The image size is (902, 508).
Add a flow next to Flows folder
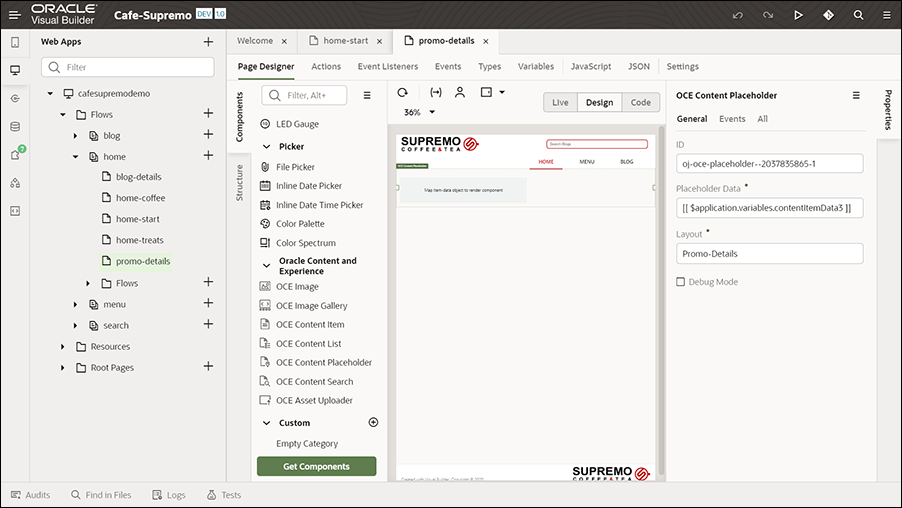[208, 113]
